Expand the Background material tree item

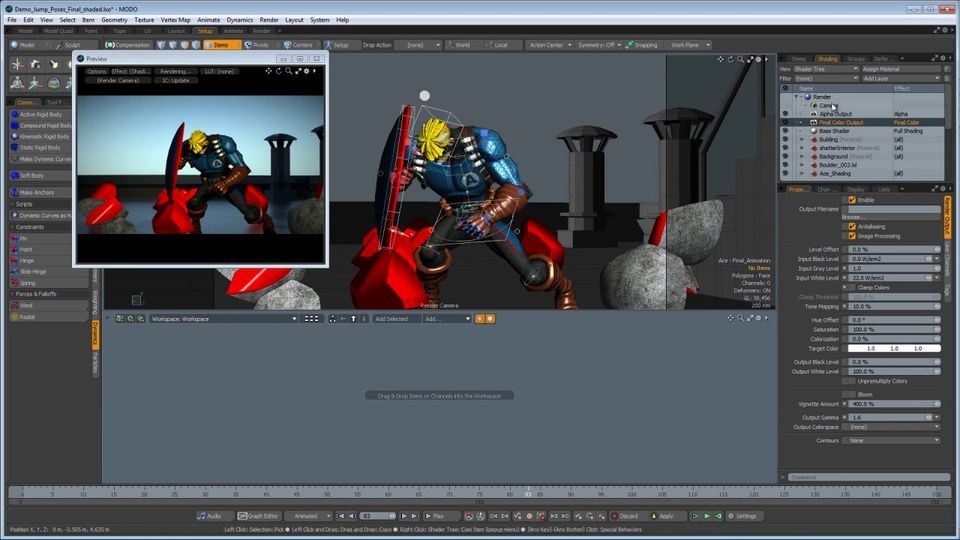click(801, 156)
